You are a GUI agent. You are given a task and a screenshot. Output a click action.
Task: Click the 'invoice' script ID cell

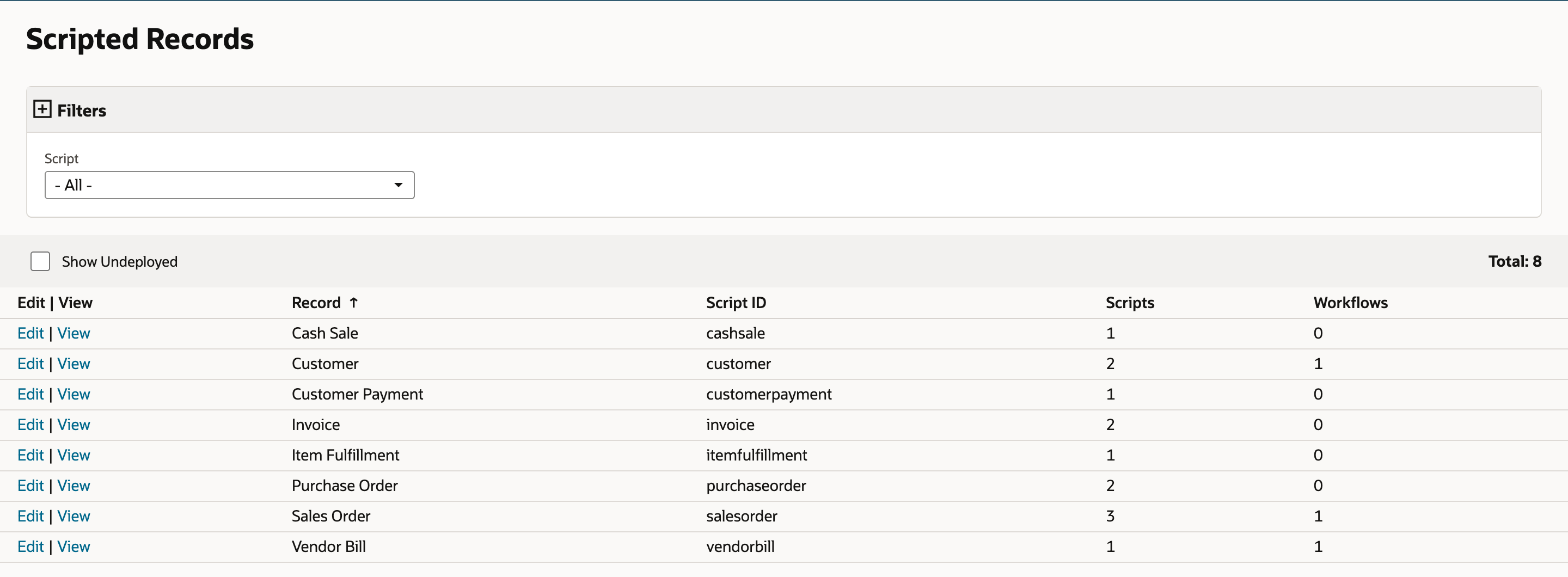[x=731, y=425]
